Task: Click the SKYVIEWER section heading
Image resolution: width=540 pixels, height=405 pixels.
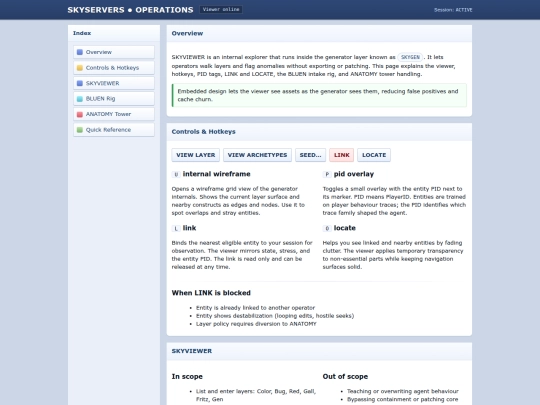Action: 192,351
